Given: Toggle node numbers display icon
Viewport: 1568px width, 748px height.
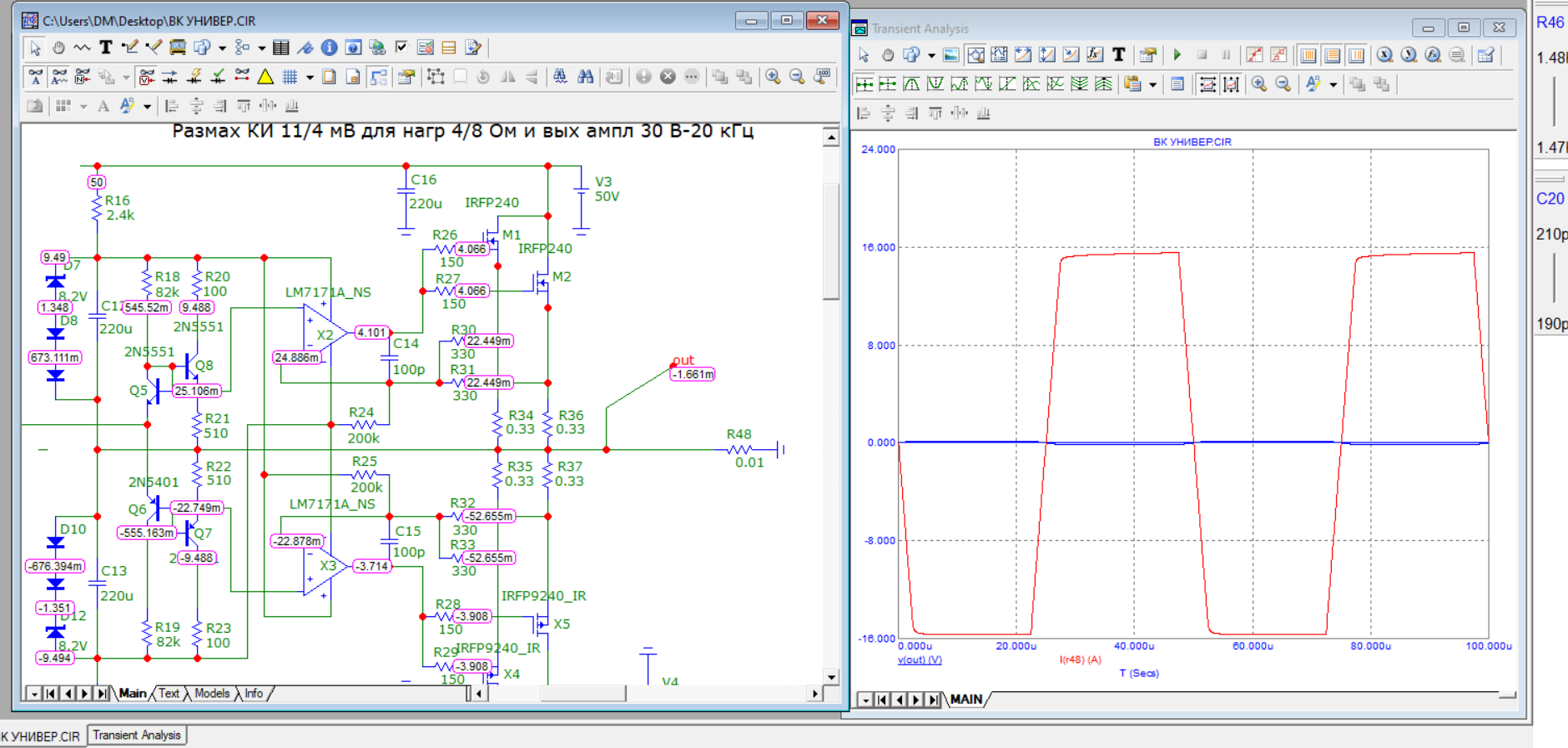Looking at the screenshot, I should click(82, 77).
